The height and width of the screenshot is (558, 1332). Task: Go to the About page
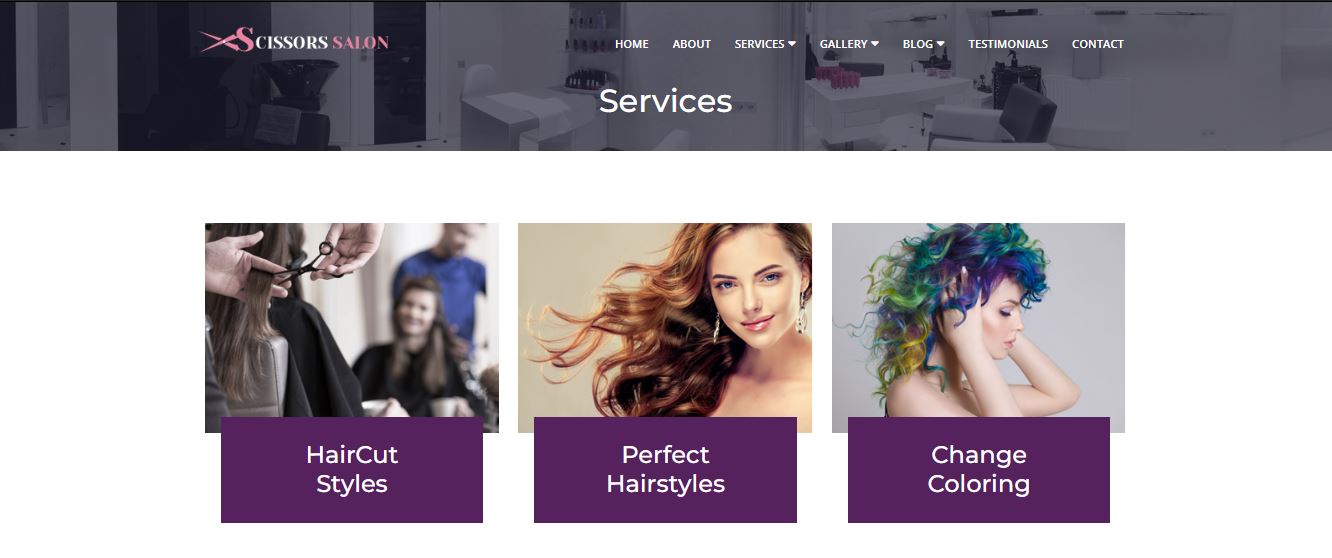(691, 44)
